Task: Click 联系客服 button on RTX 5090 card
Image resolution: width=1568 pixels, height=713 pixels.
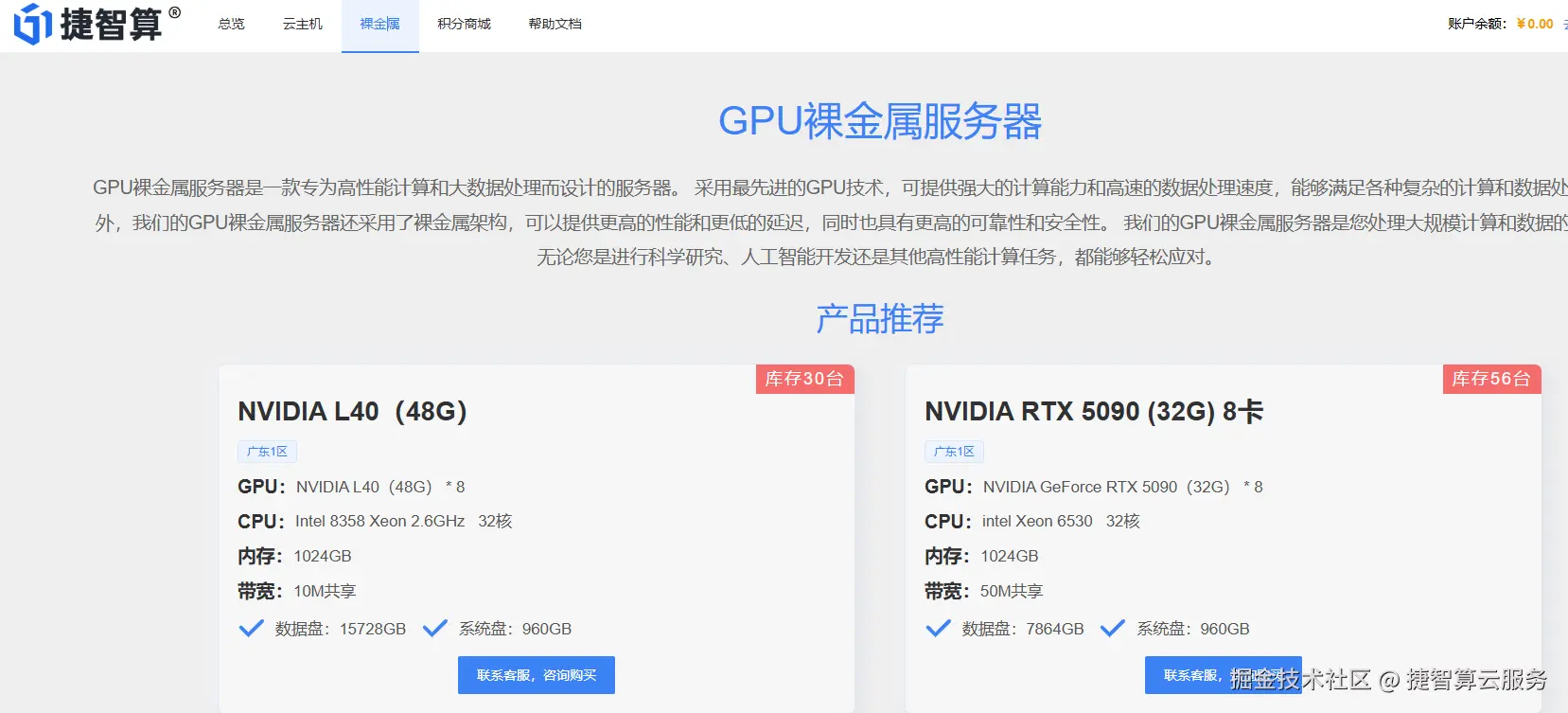Action: (1223, 675)
